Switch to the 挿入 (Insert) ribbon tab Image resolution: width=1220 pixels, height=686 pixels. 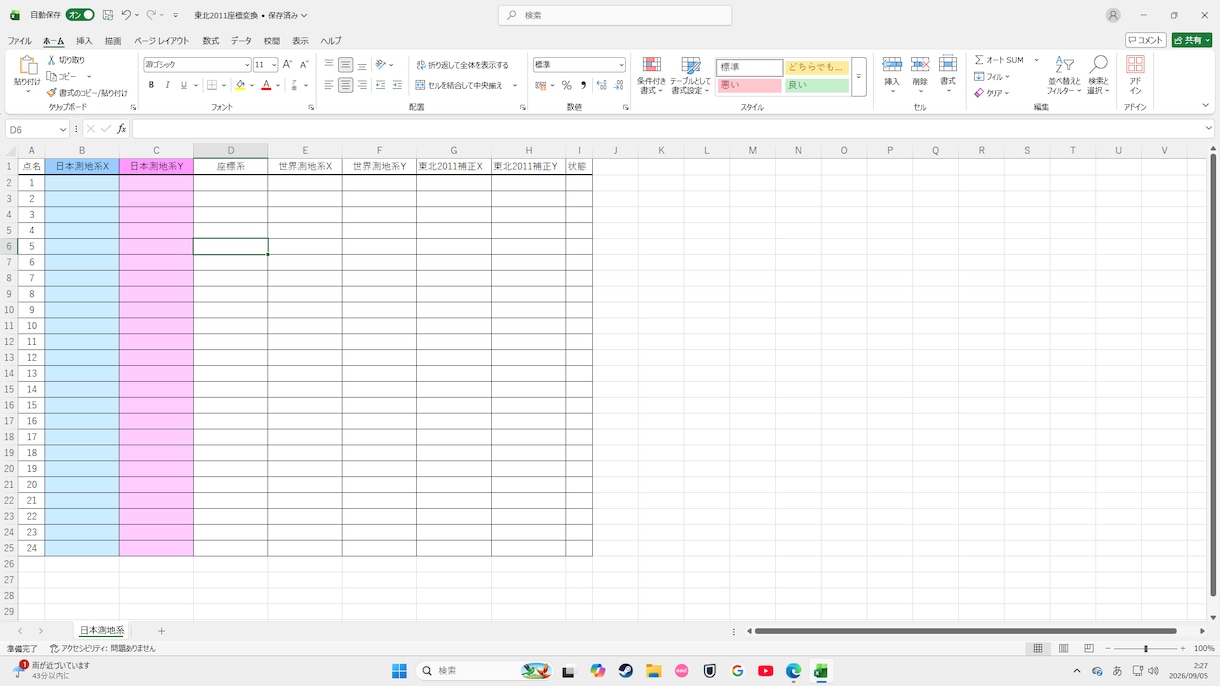pos(84,41)
